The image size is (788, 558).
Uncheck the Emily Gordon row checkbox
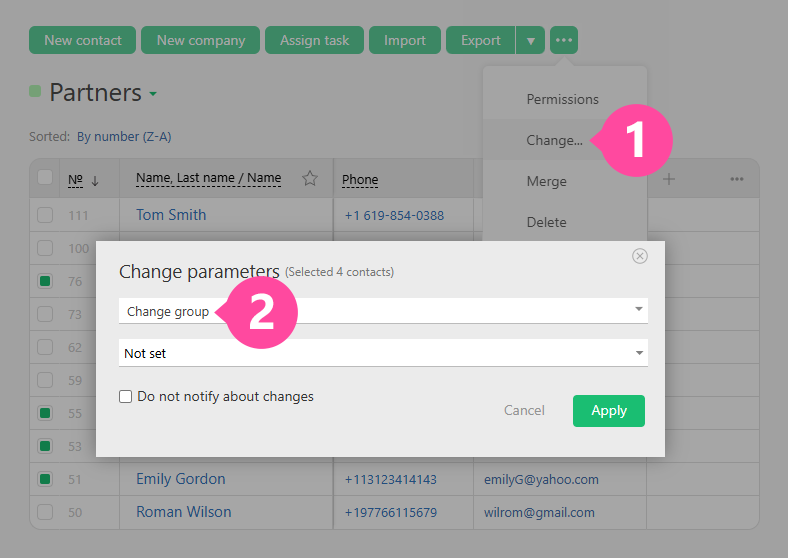tap(45, 479)
